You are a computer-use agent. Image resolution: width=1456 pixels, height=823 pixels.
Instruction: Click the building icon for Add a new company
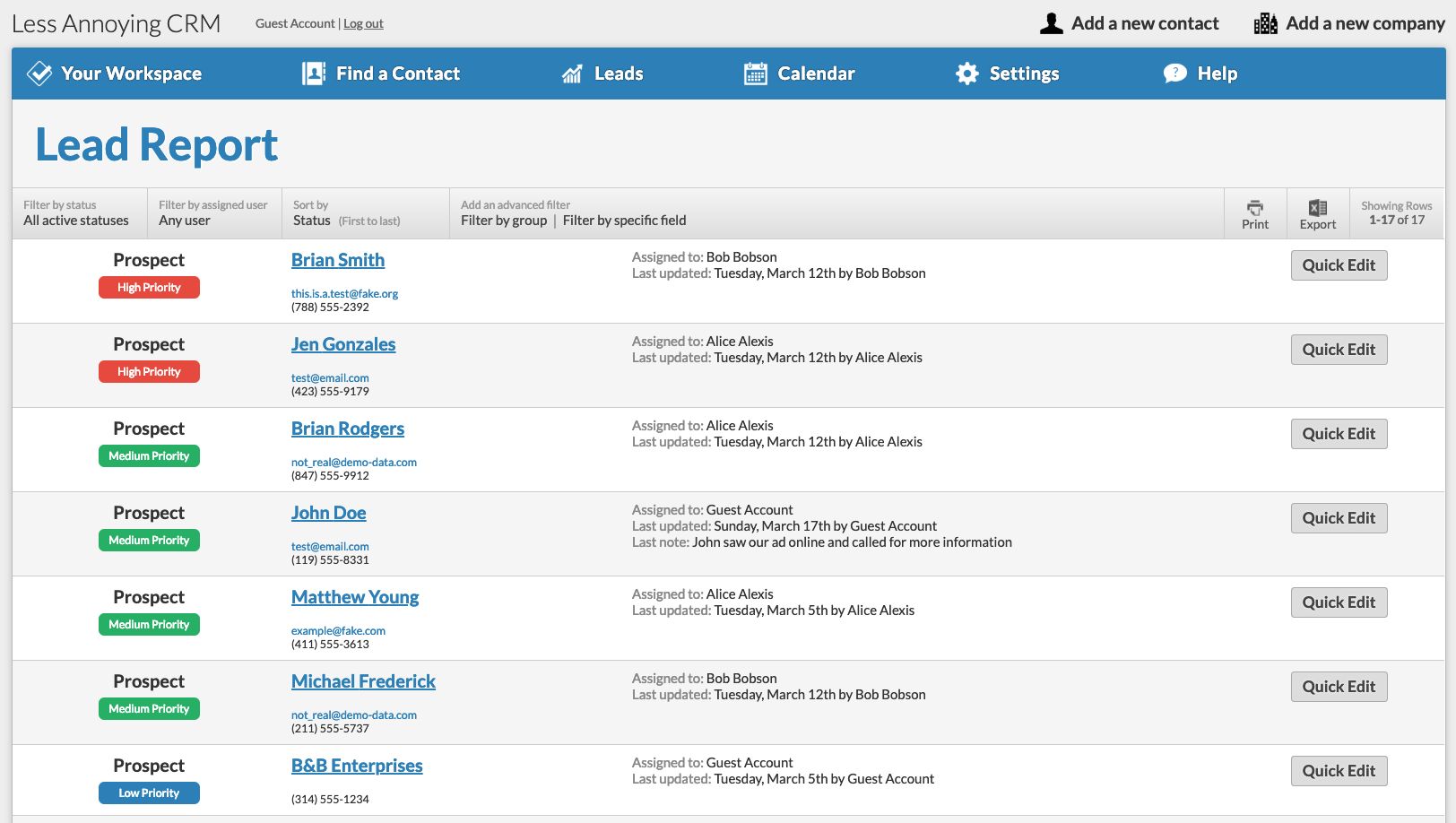pos(1266,23)
